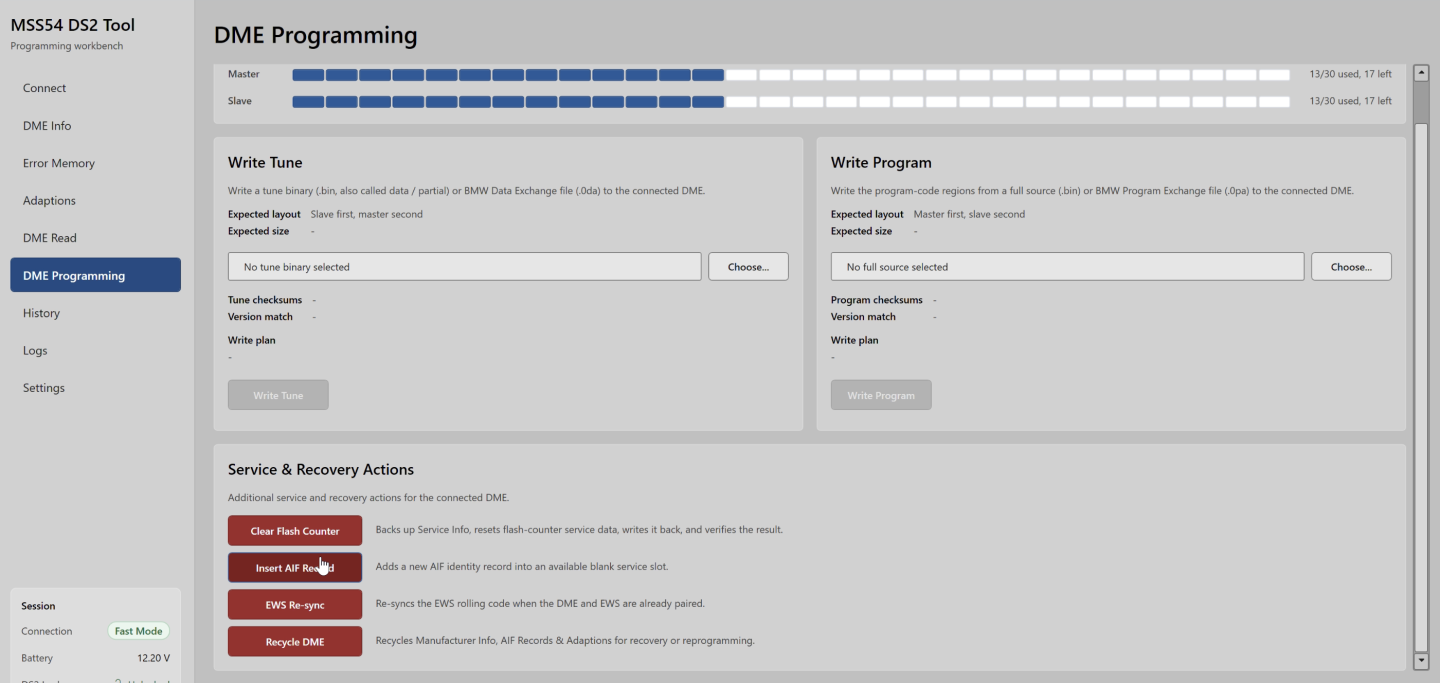The width and height of the screenshot is (1440, 683).
Task: Start EWS Re-sync action
Action: click(x=295, y=605)
